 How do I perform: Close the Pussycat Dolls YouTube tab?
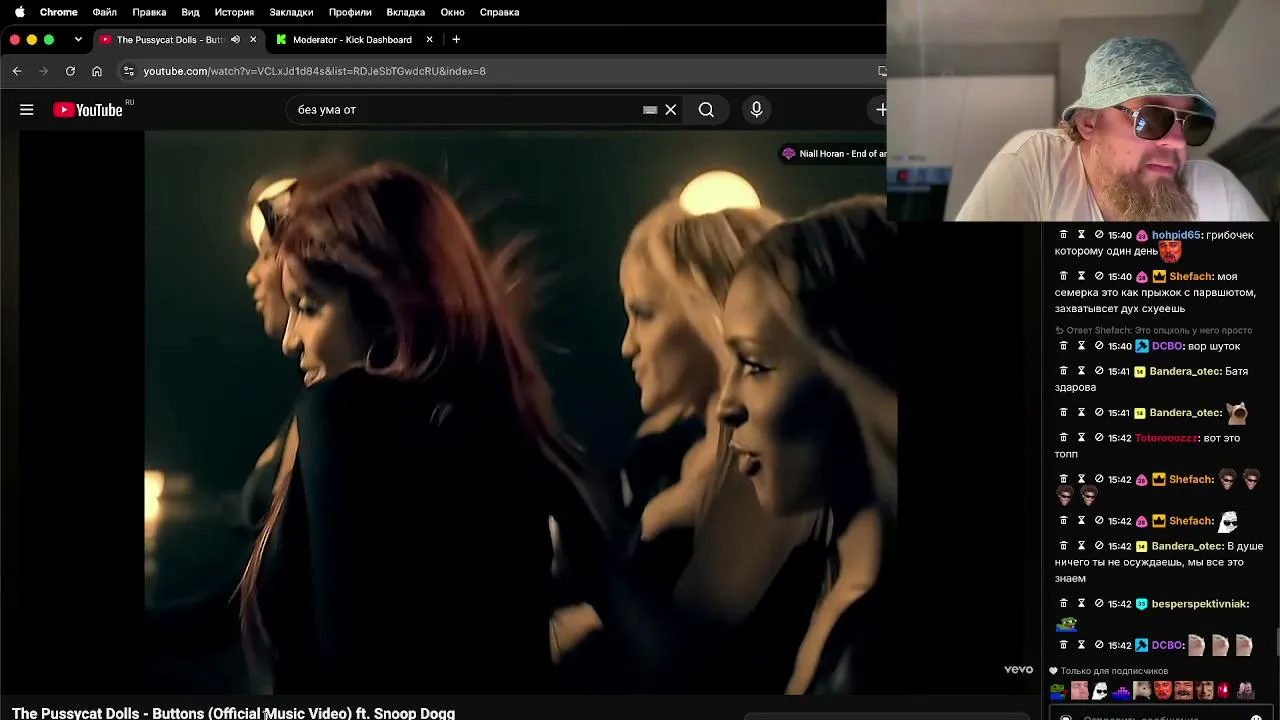[253, 40]
